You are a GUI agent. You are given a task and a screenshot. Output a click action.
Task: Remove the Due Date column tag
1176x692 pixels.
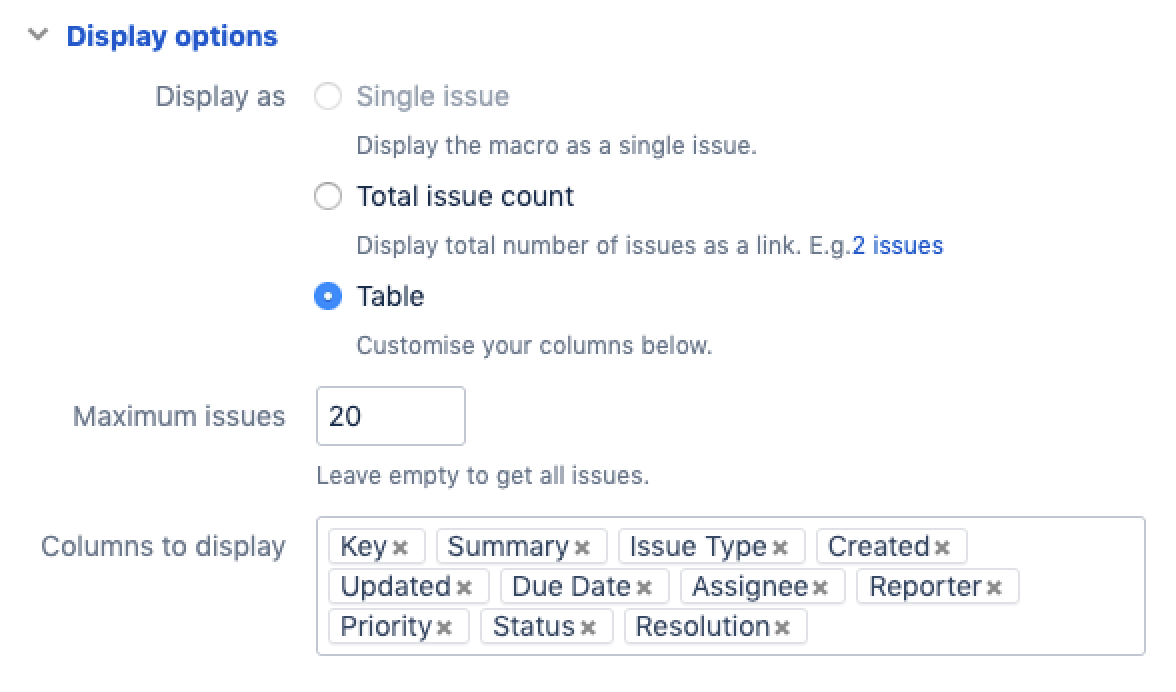(x=644, y=588)
